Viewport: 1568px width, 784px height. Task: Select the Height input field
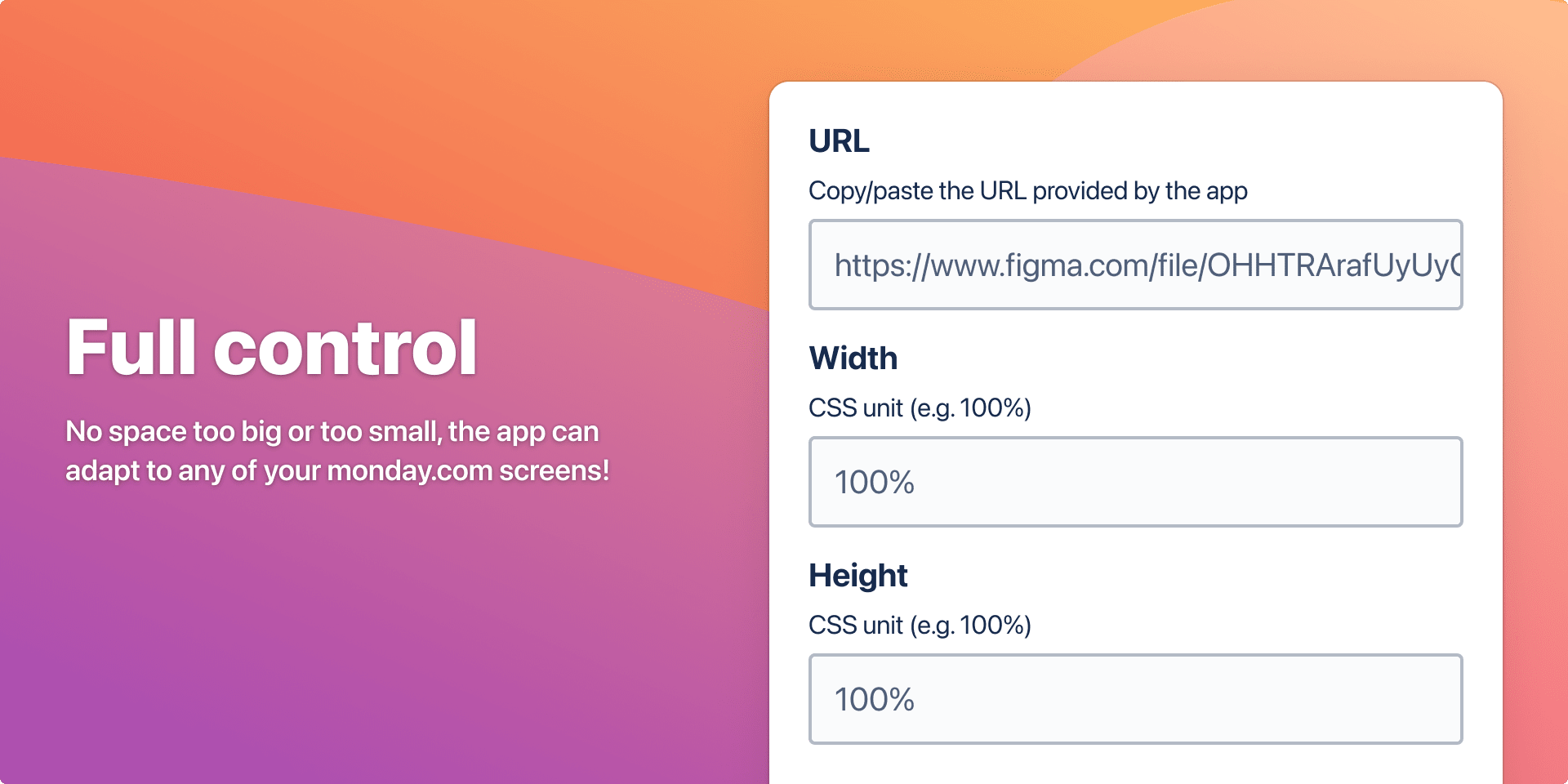coord(1135,699)
